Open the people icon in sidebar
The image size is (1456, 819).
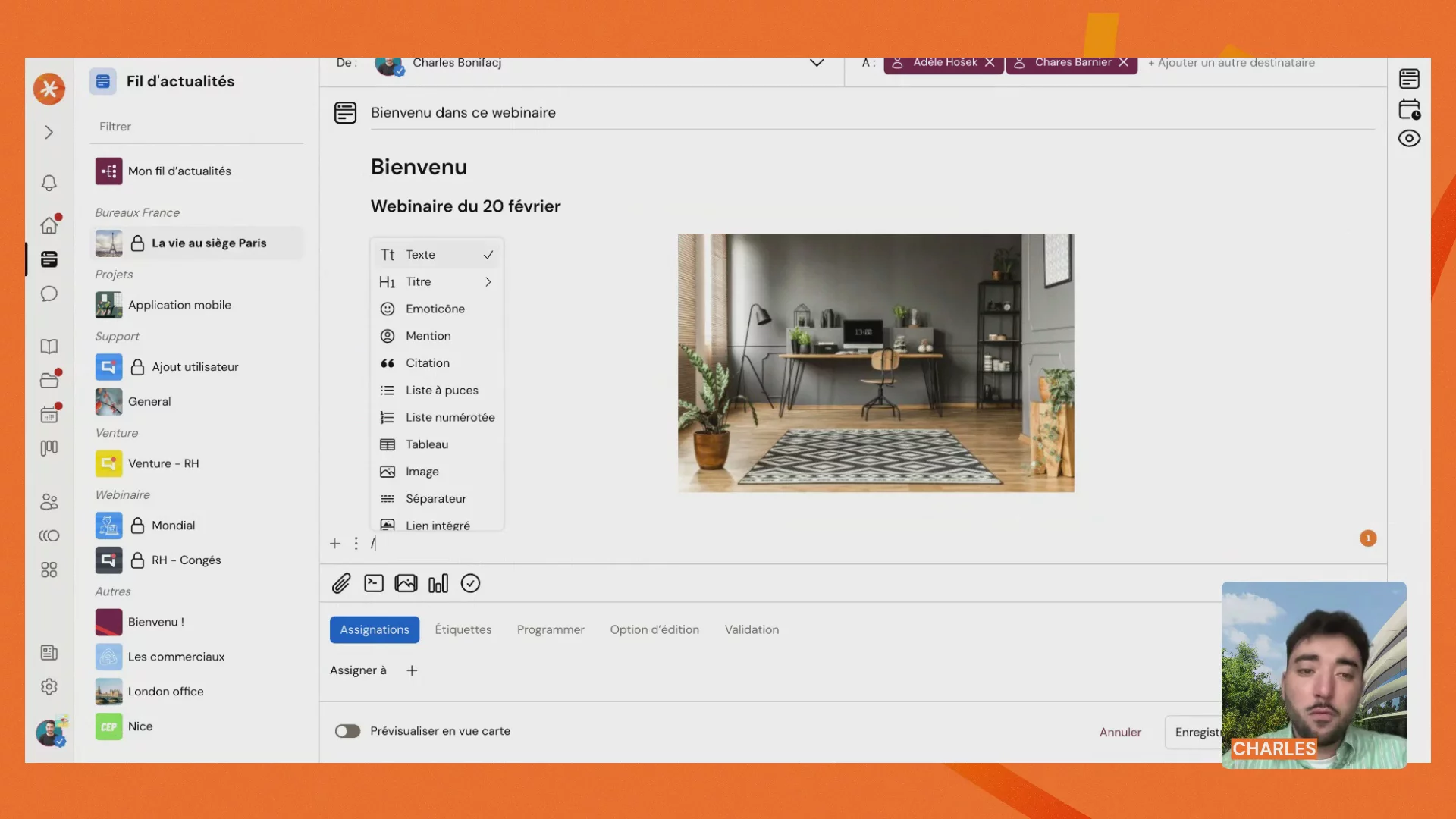[x=49, y=502]
